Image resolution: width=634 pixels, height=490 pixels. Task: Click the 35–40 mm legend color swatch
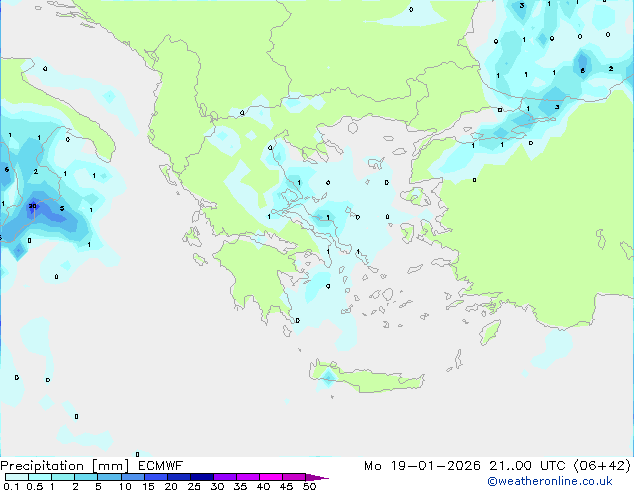pos(247,477)
